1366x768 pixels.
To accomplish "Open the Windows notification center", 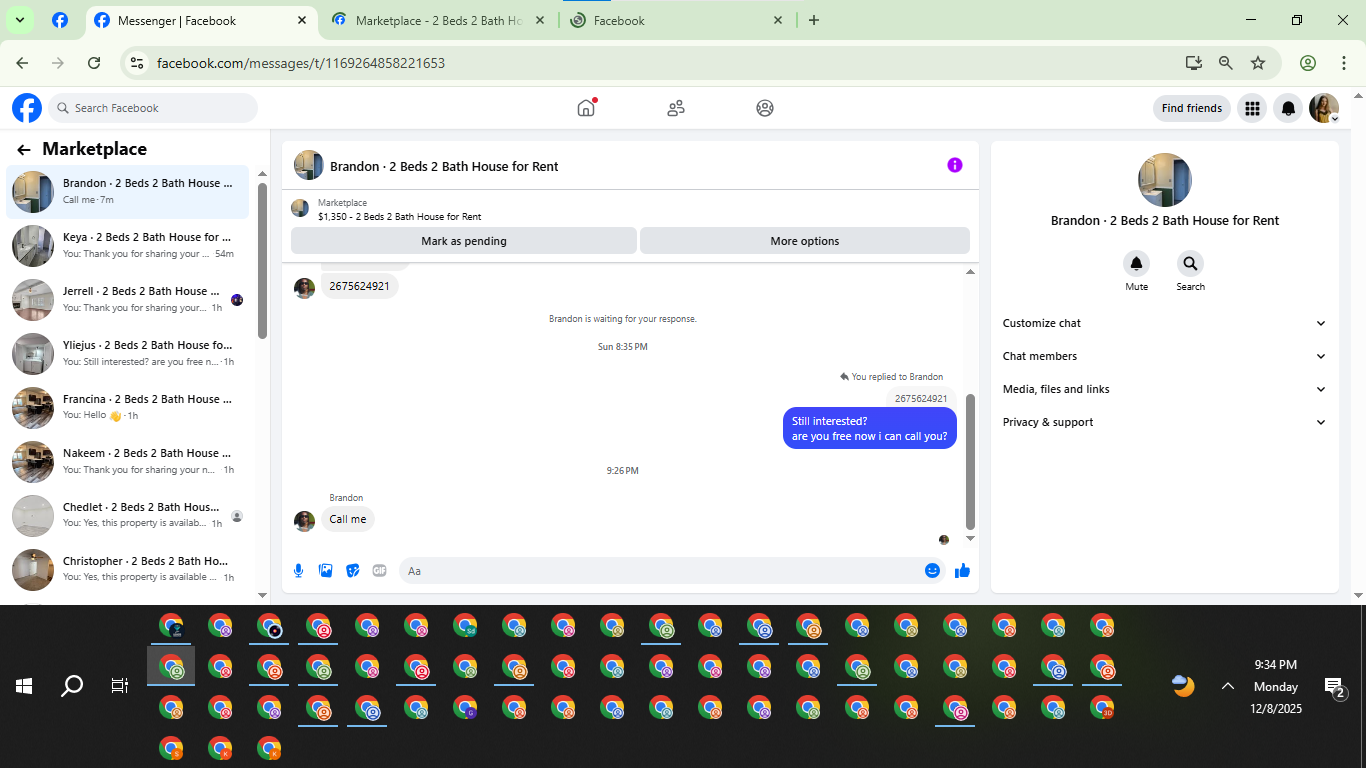I will (1335, 687).
